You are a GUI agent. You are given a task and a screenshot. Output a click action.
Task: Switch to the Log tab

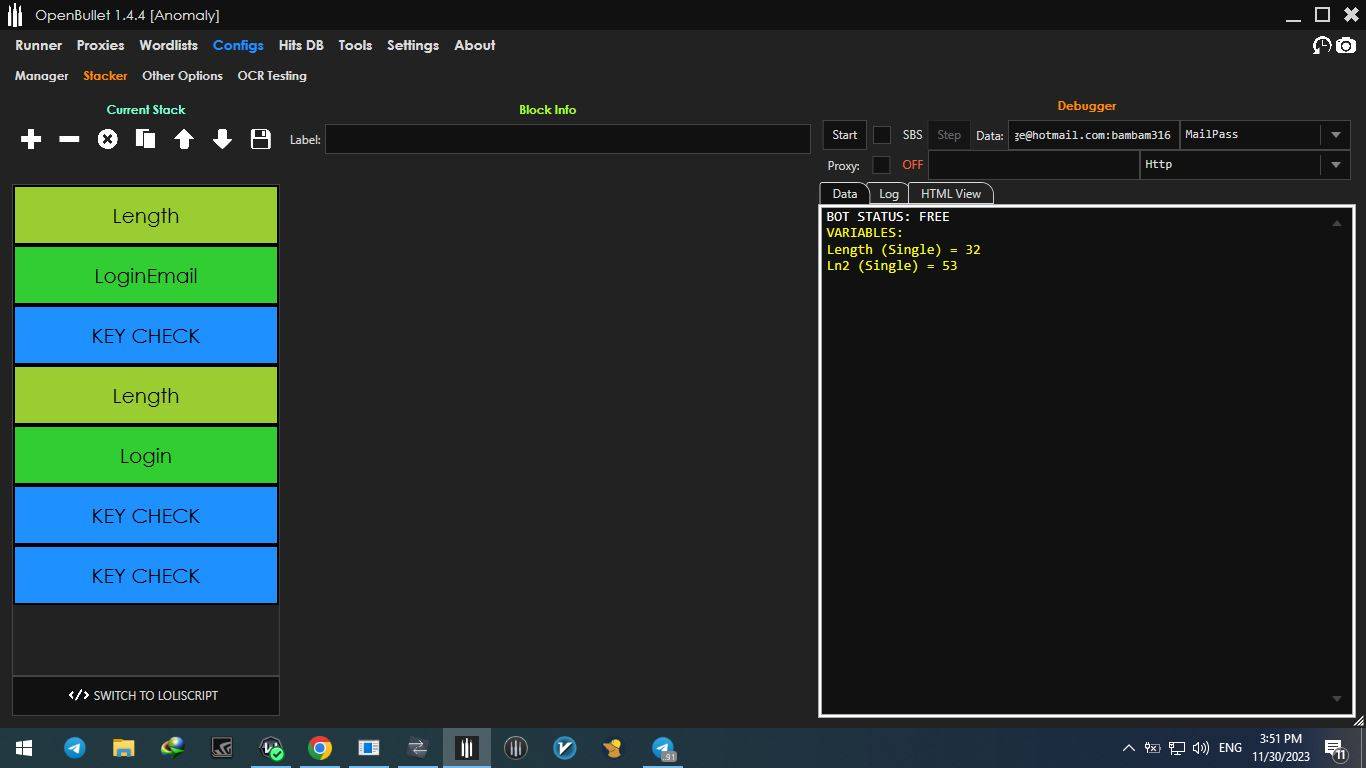pyautogui.click(x=888, y=194)
